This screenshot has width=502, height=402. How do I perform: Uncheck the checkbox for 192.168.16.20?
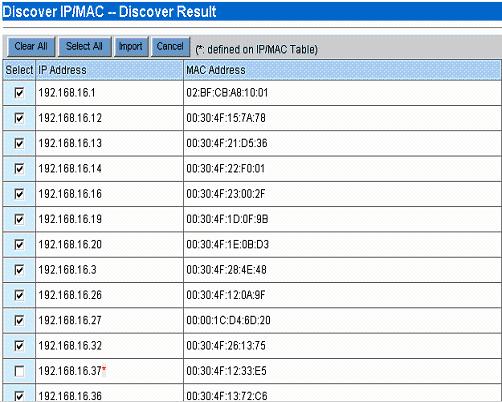(19, 245)
